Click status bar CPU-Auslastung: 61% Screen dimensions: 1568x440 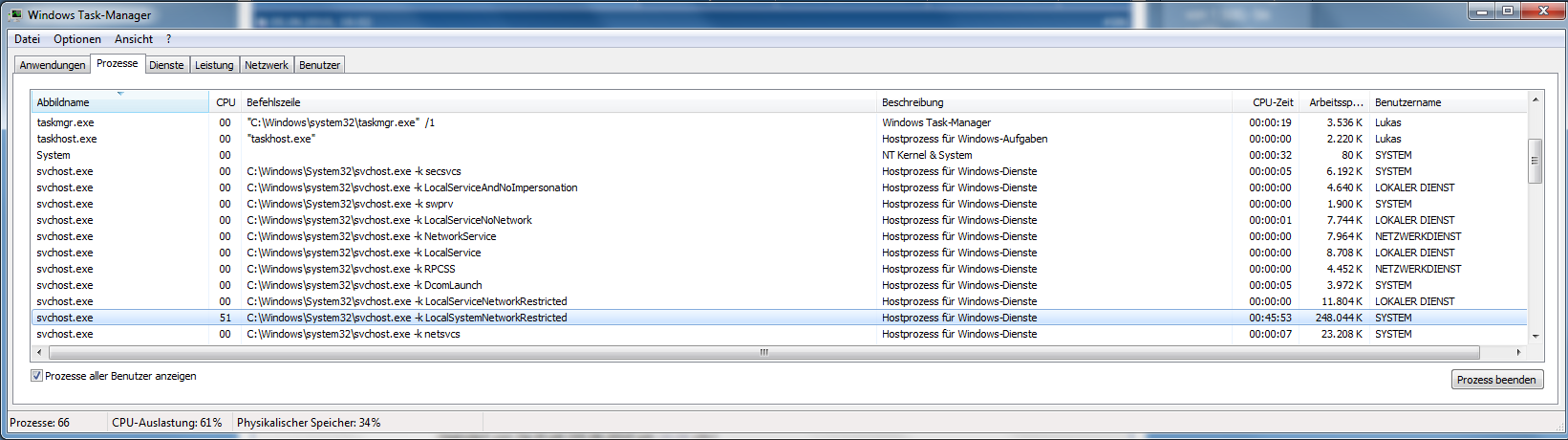pyautogui.click(x=167, y=422)
